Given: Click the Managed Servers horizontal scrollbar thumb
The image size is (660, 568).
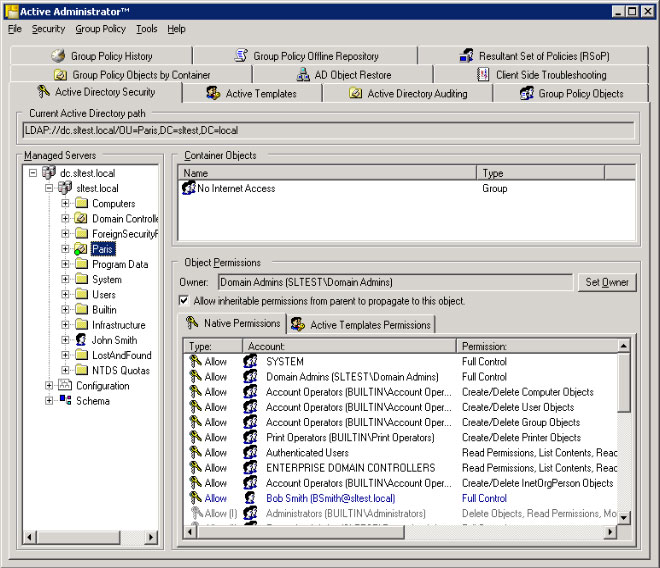Looking at the screenshot, I should click(79, 537).
